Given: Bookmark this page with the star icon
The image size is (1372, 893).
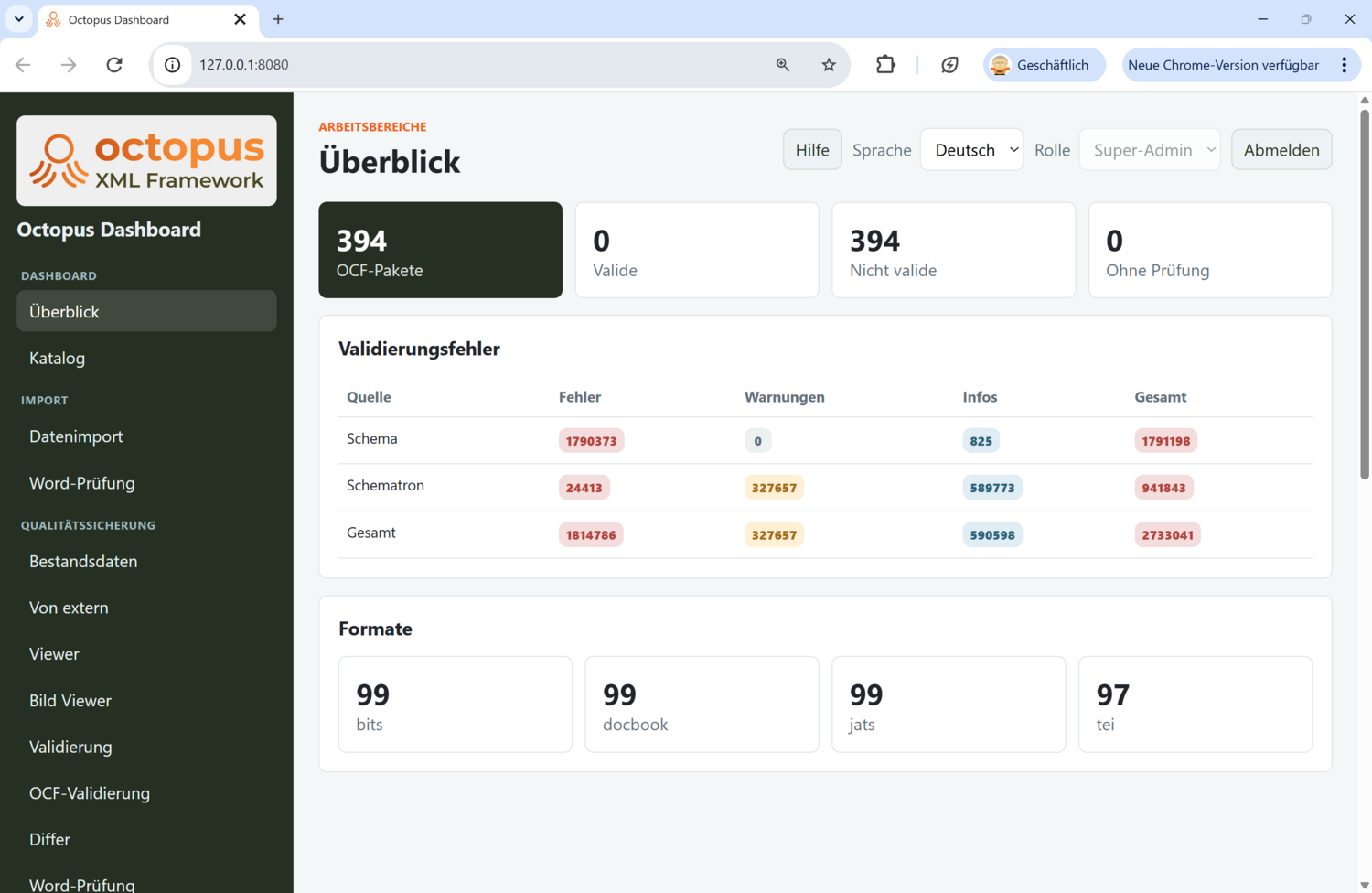Looking at the screenshot, I should tap(829, 65).
